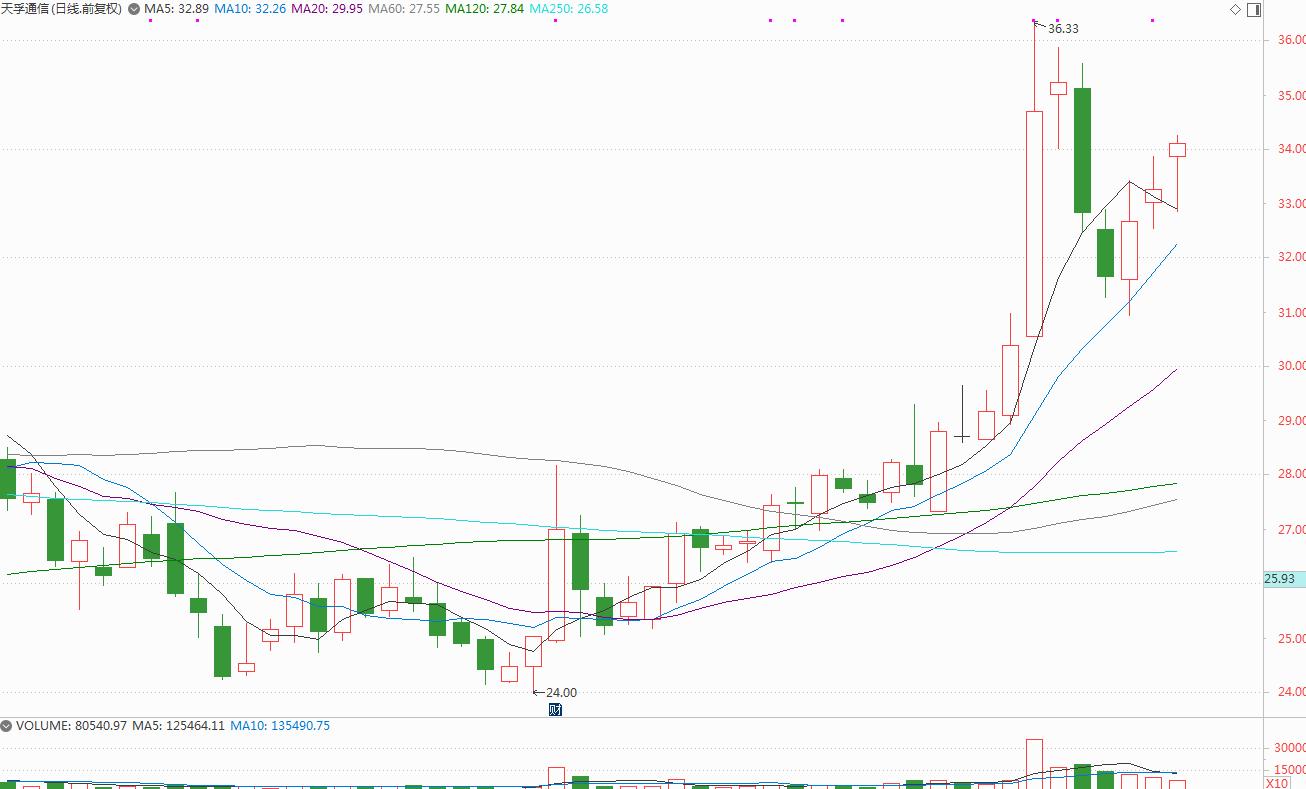This screenshot has width=1306, height=789.
Task: Click the 28.00 price axis label
Action: click(x=1291, y=474)
